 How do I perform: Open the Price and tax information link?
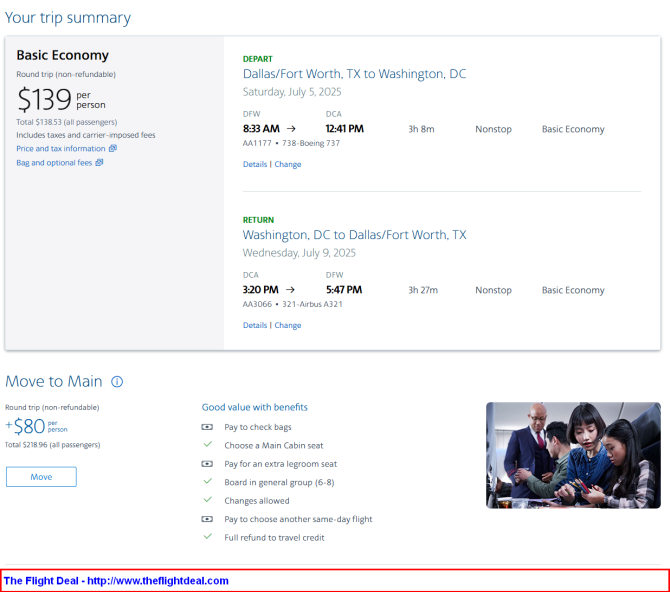pos(61,149)
